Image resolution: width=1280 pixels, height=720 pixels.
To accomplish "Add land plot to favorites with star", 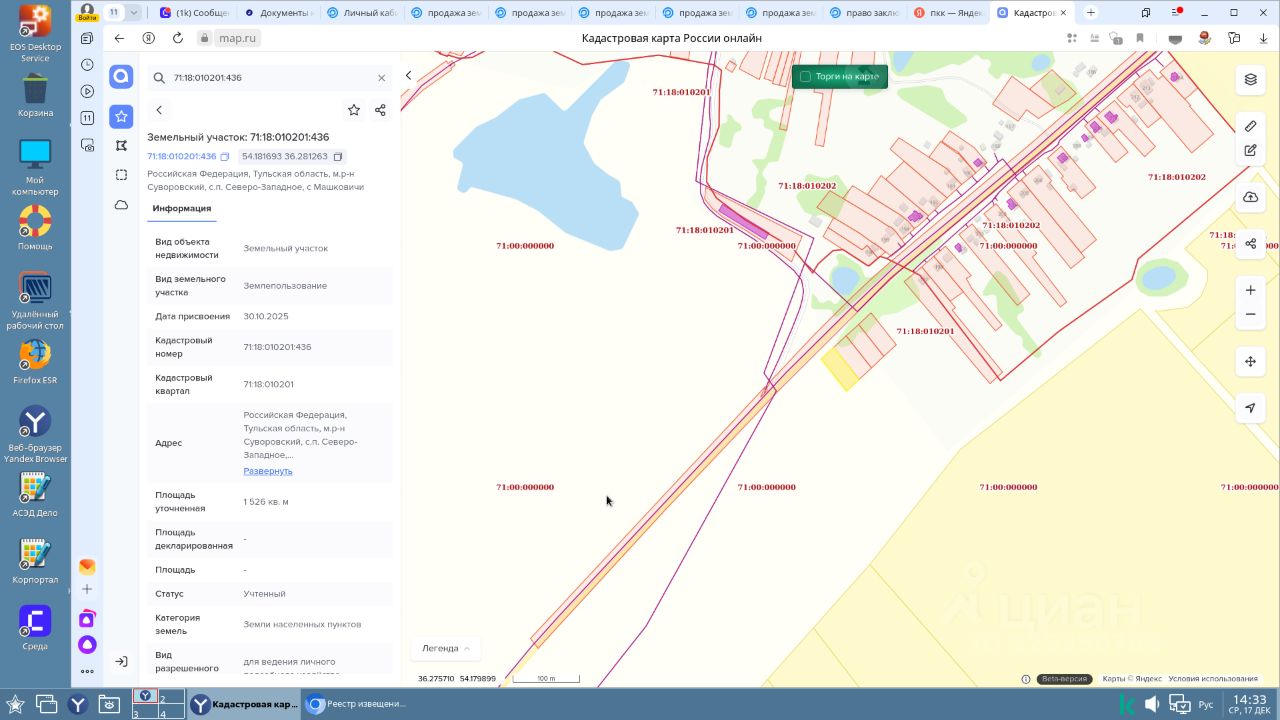I will [353, 110].
